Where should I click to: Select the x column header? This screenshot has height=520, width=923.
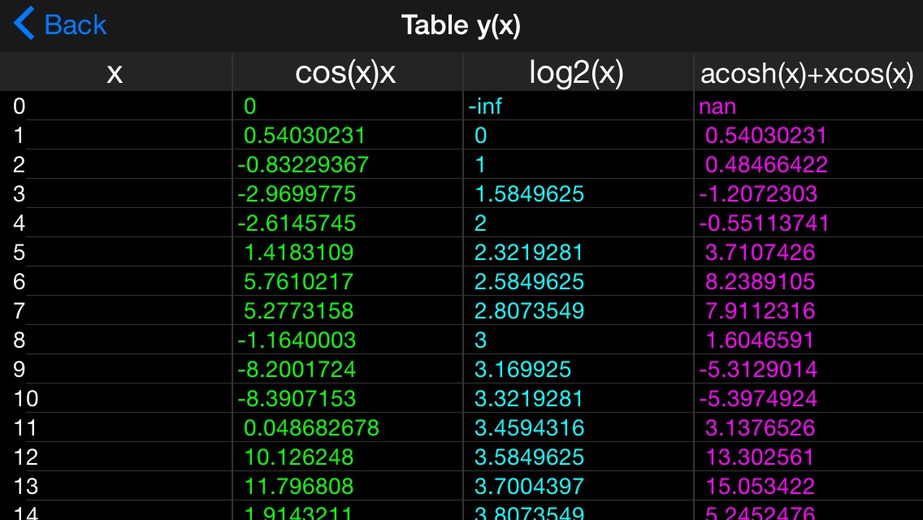click(115, 73)
